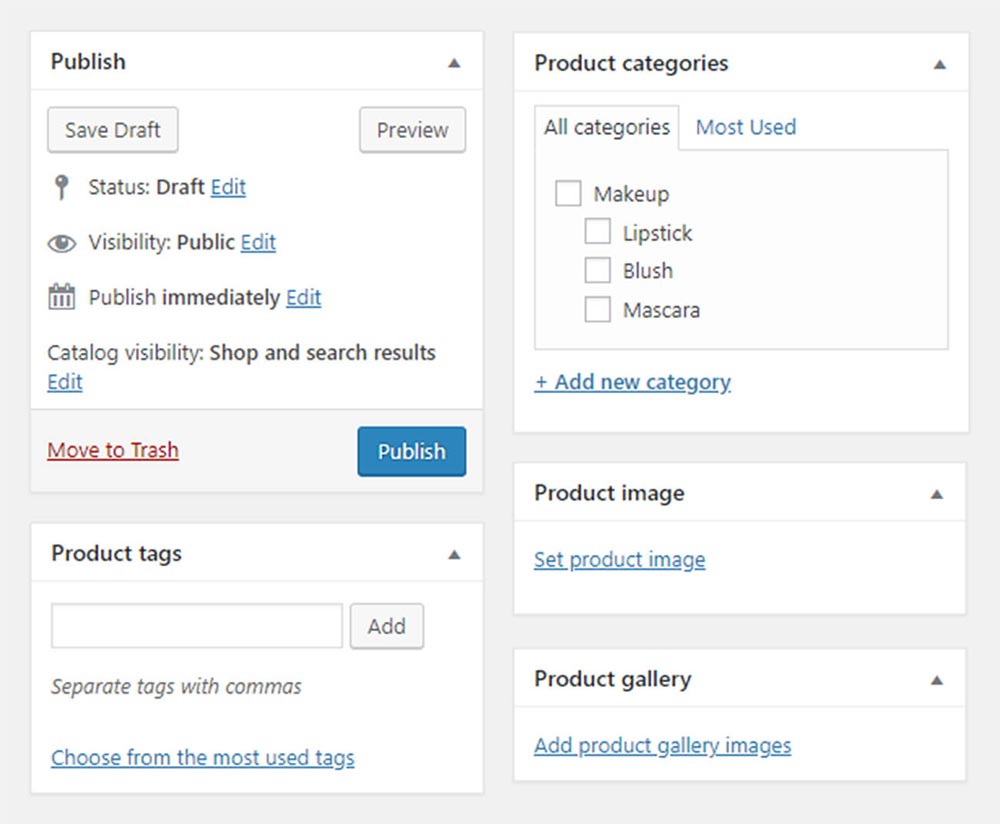The width and height of the screenshot is (1000, 824).
Task: Click the Makeup category label
Action: pos(631,194)
